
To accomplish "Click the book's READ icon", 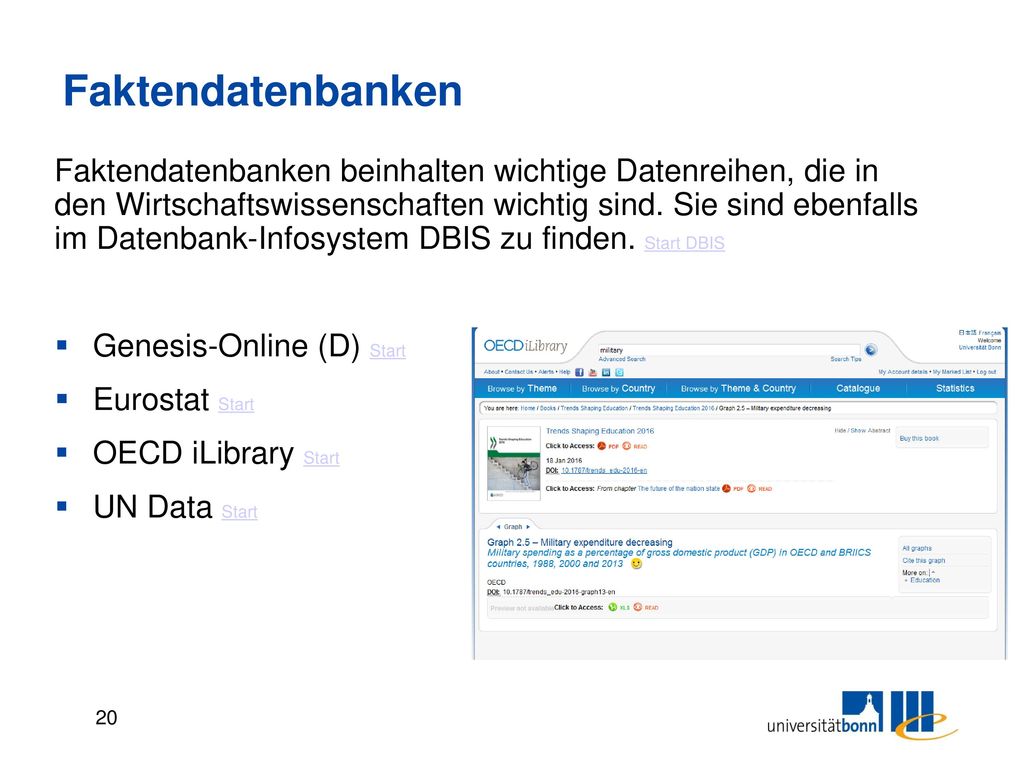I will click(x=626, y=446).
